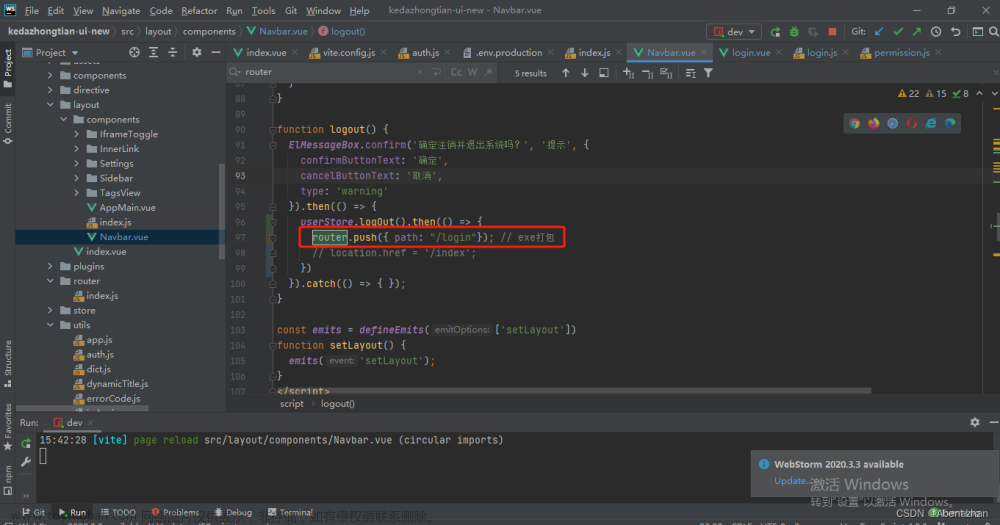1000x525 pixels.
Task: Close the dev Run tab
Action: [x=91, y=422]
